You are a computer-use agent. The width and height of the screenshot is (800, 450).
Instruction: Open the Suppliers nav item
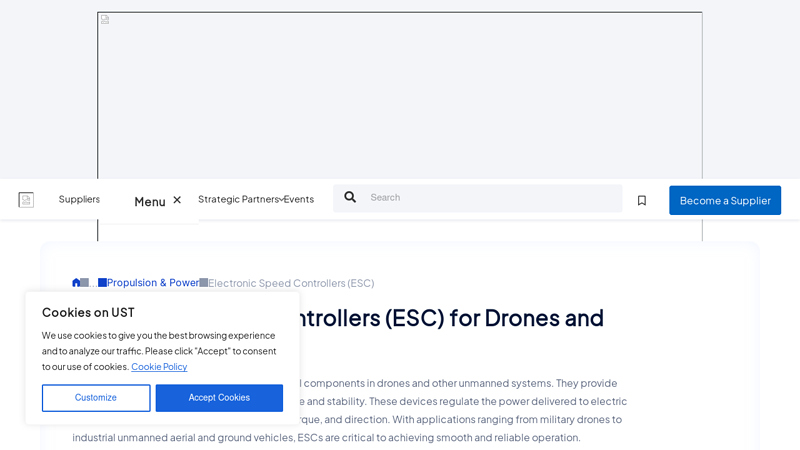tap(79, 199)
